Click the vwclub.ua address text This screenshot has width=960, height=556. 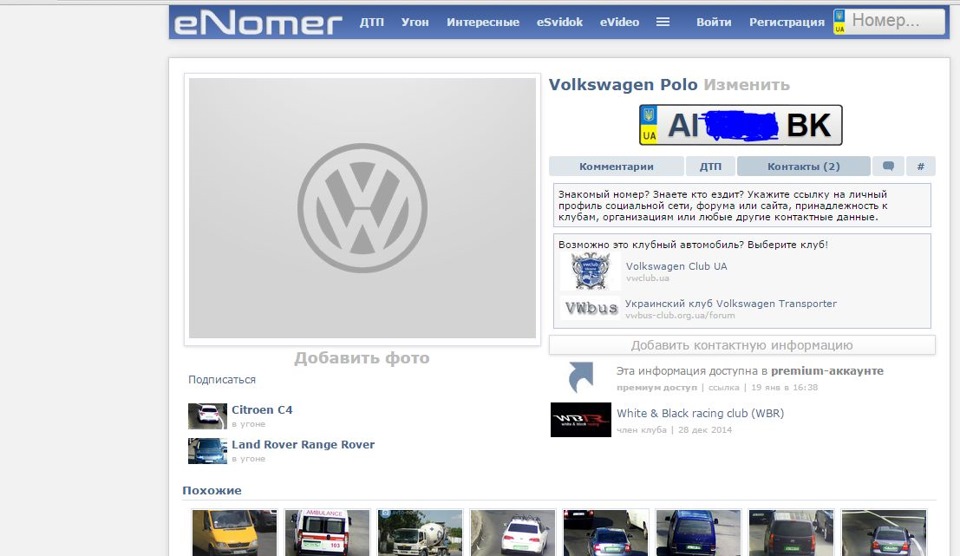pyautogui.click(x=647, y=278)
